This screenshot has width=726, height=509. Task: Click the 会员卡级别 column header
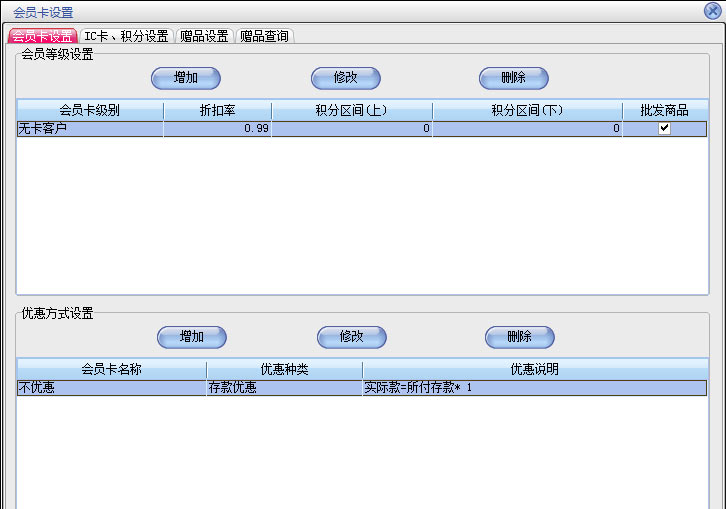pos(89,110)
